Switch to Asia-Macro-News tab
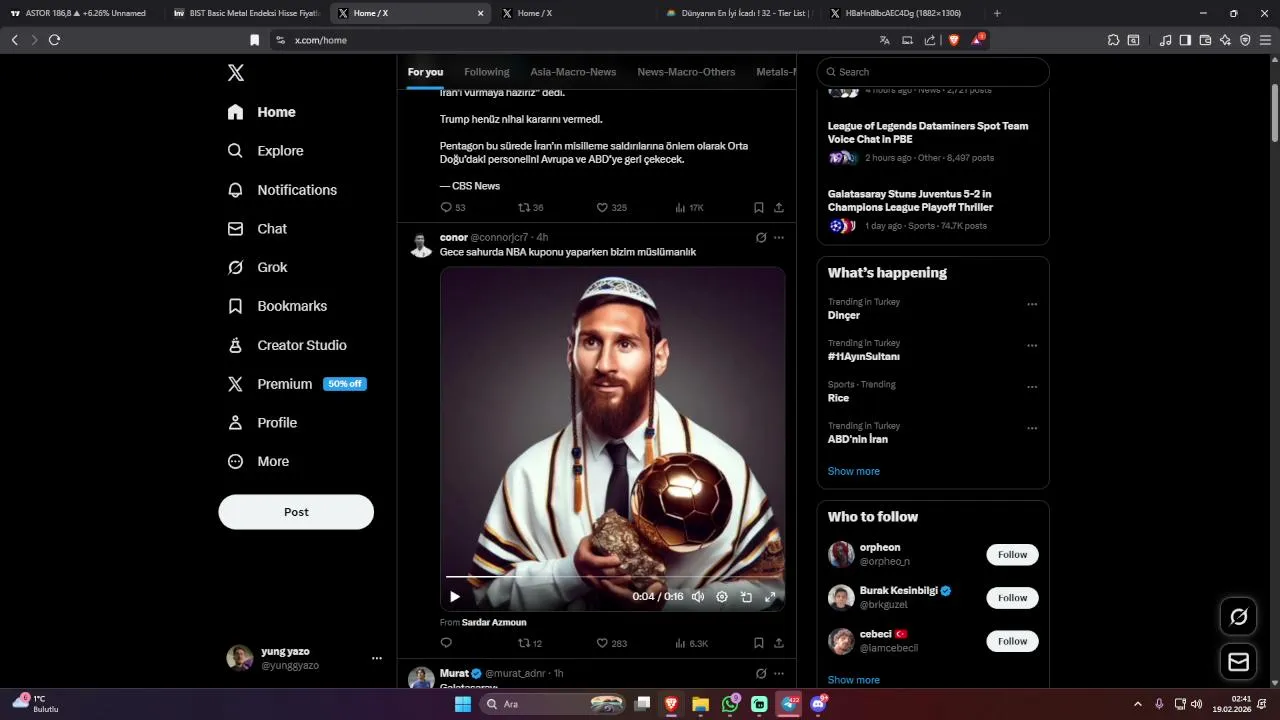1280x720 pixels. click(x=573, y=72)
